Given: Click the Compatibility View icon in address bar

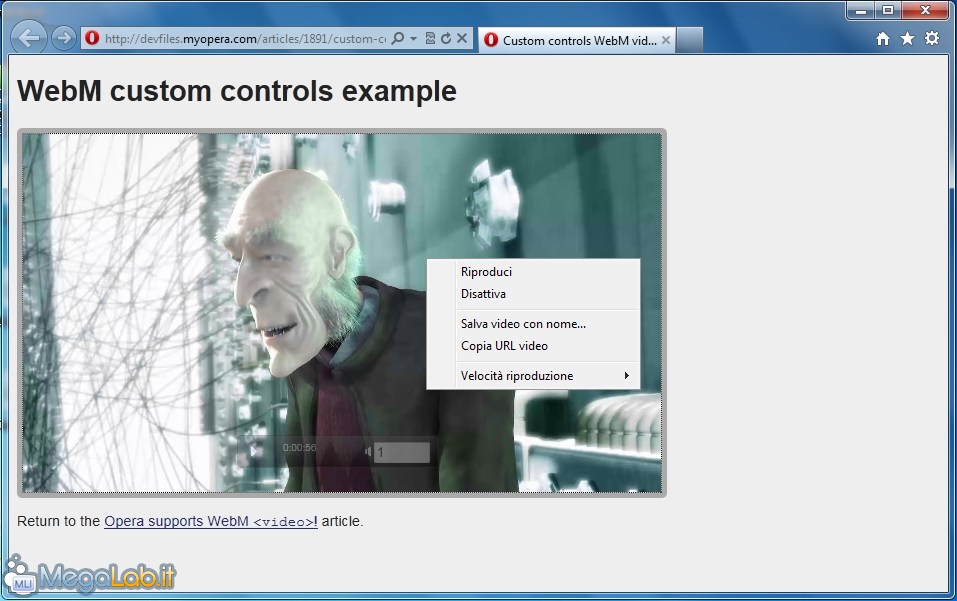Looking at the screenshot, I should click(430, 39).
